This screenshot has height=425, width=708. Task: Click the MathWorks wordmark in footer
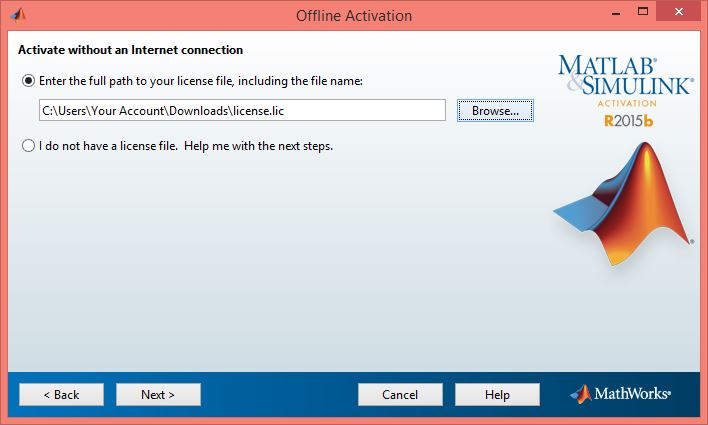coord(632,395)
